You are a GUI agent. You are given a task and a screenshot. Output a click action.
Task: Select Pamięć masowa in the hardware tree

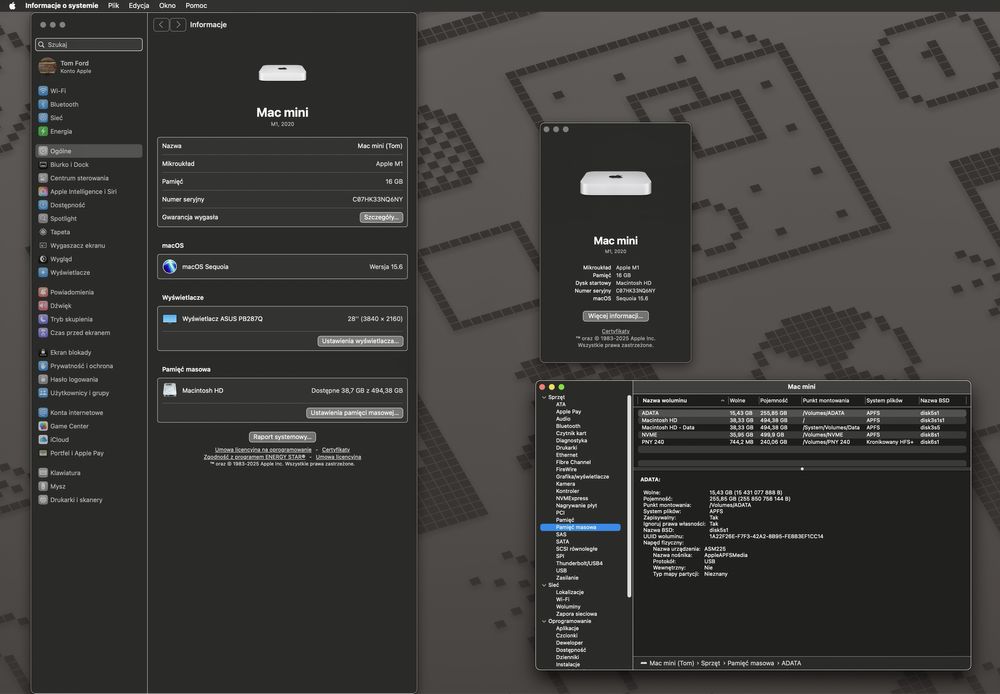tap(580, 528)
